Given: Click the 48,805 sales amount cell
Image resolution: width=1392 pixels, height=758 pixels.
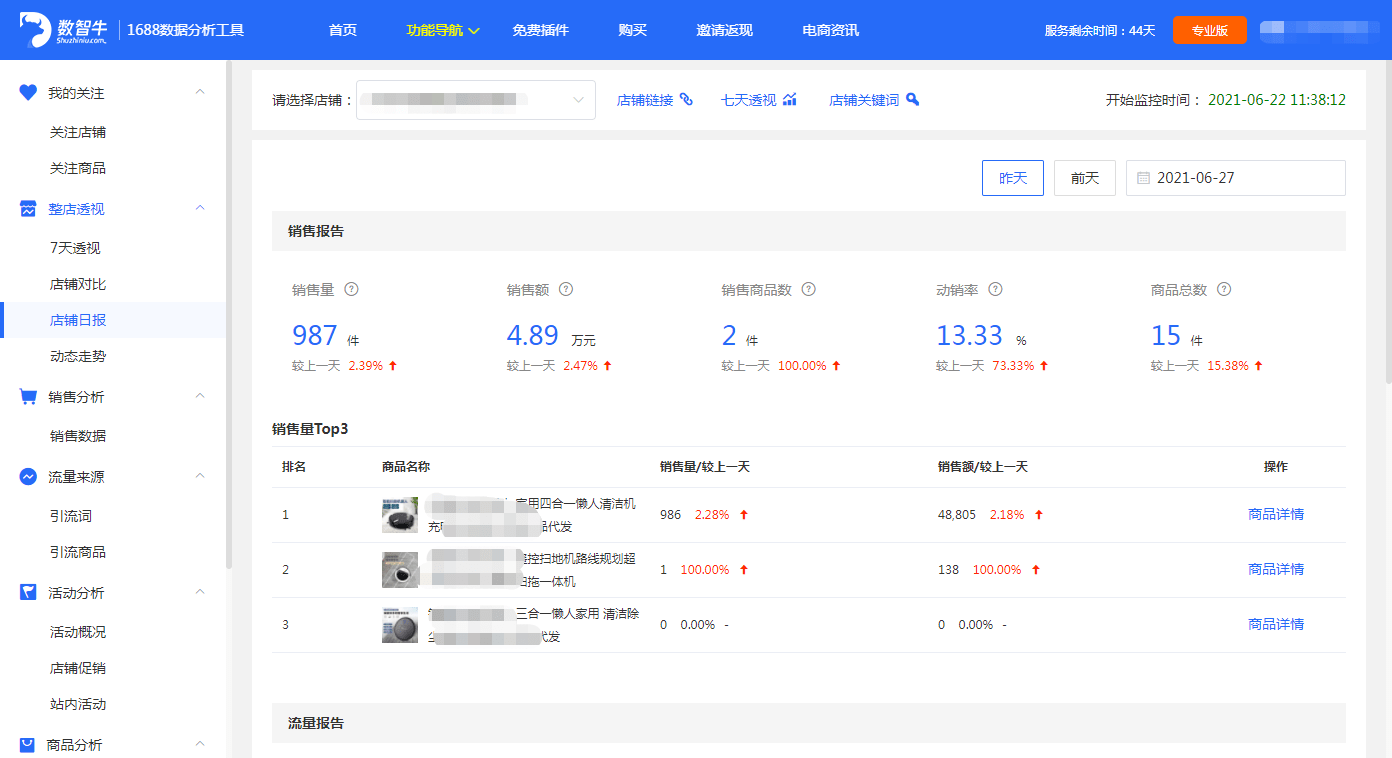Looking at the screenshot, I should (957, 514).
